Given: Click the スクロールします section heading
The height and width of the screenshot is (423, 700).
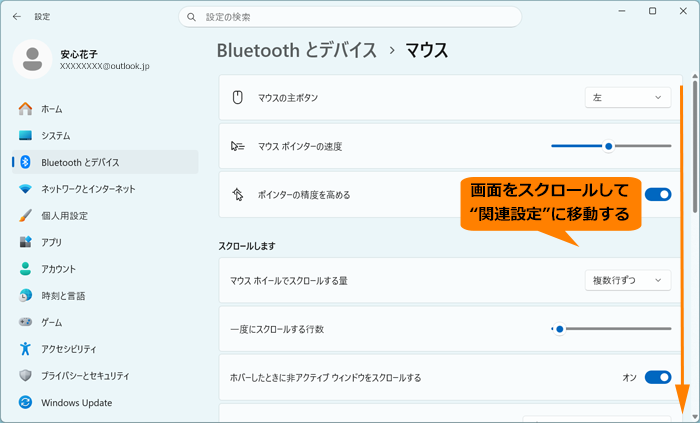Looking at the screenshot, I should 247,245.
